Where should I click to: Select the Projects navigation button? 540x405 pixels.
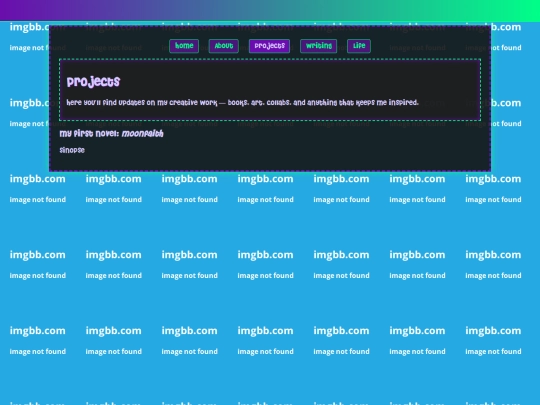[x=269, y=46]
